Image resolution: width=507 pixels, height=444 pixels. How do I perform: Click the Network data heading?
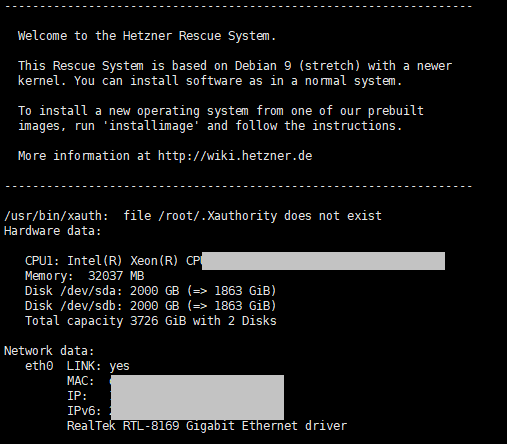49,351
